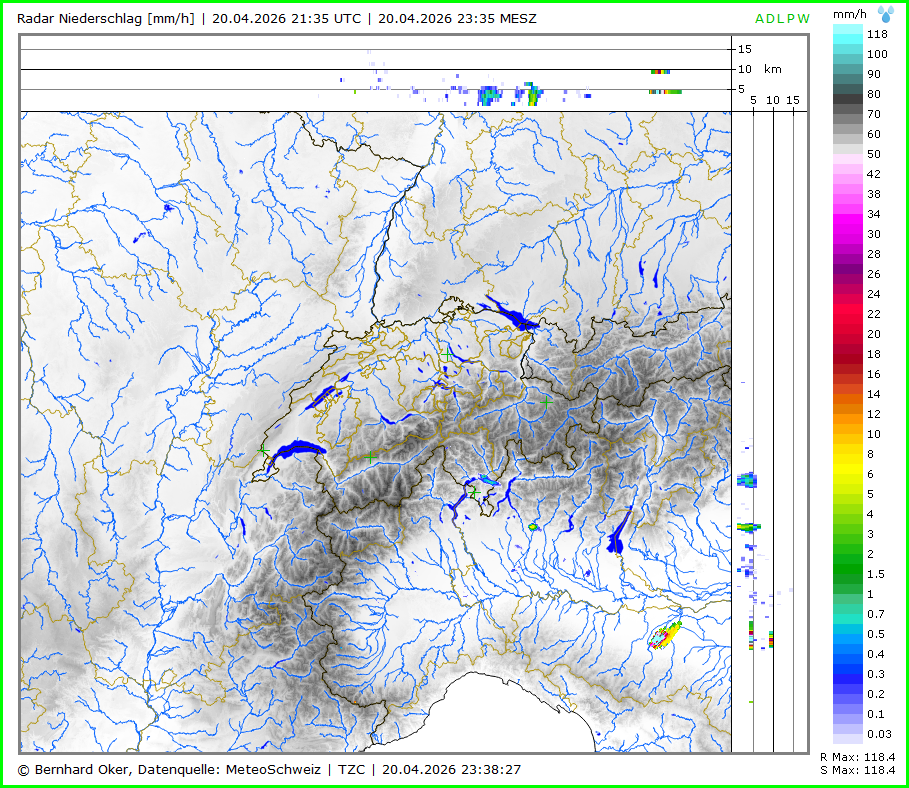The width and height of the screenshot is (909, 788).
Task: Click the Weissfluhgipfel radar cross in eastern Switzerland
Action: point(546,401)
